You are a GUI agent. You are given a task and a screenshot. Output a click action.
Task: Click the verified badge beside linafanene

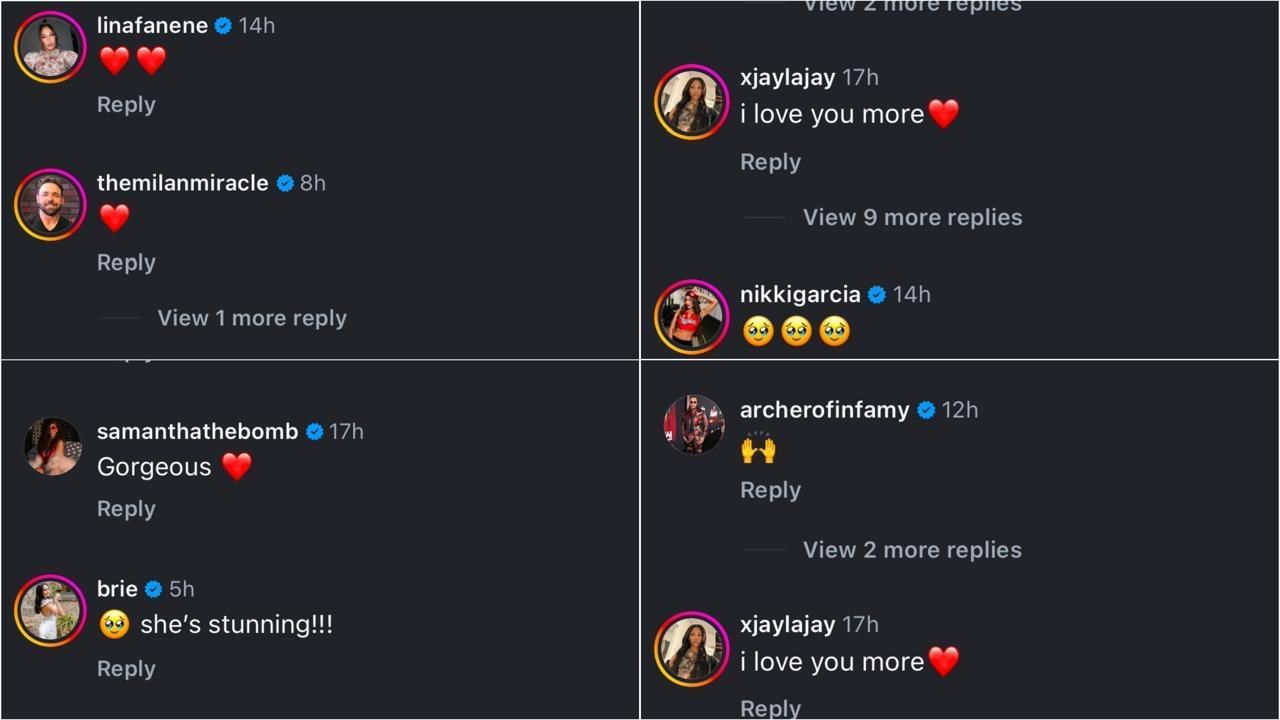(223, 26)
